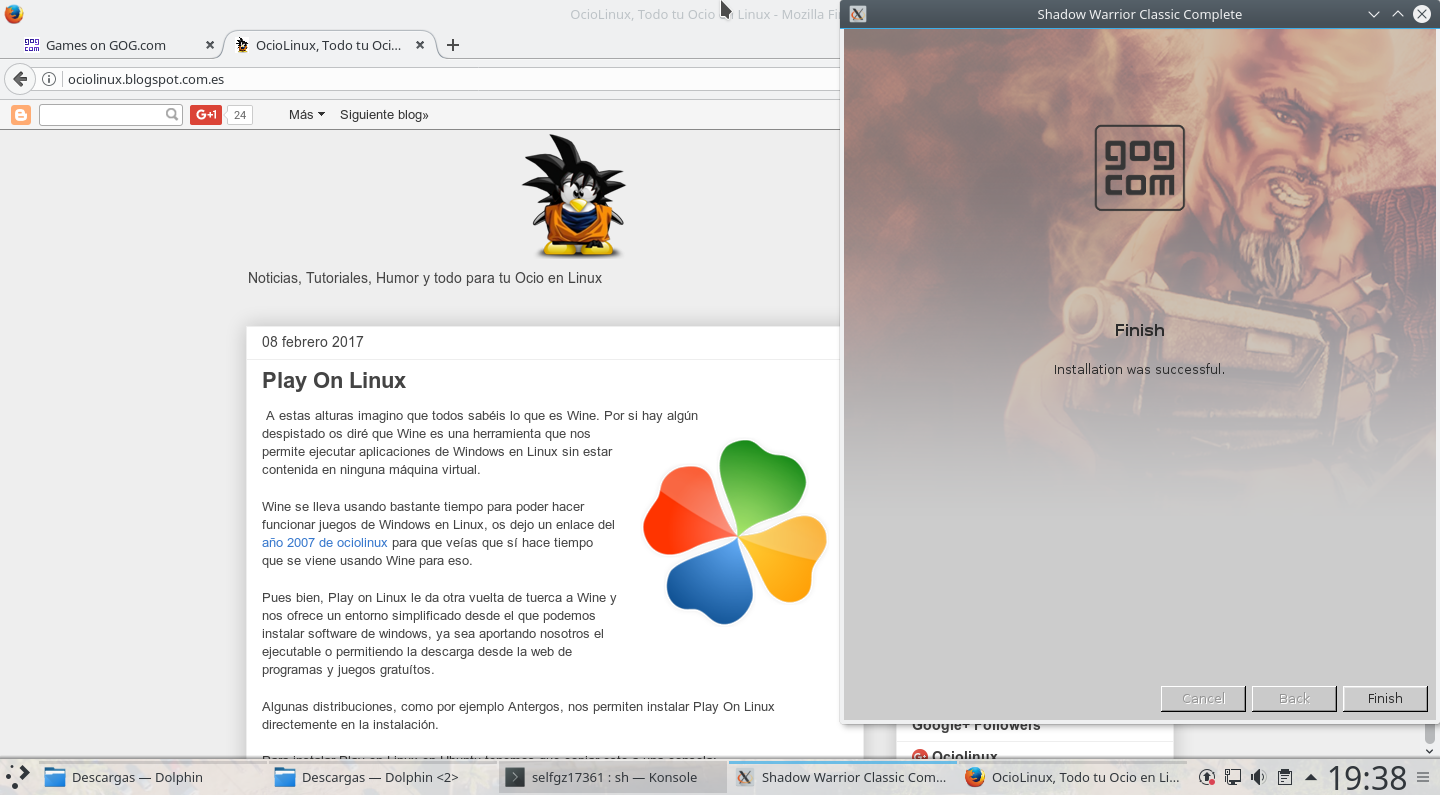Open the Play On Linux post title
1440x795 pixels.
334,381
